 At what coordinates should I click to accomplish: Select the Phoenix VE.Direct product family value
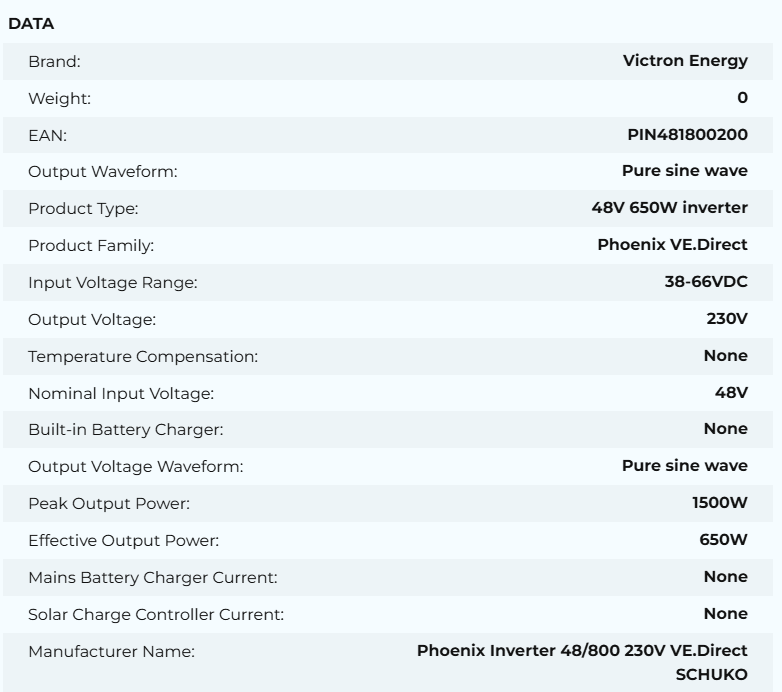pyautogui.click(x=672, y=246)
